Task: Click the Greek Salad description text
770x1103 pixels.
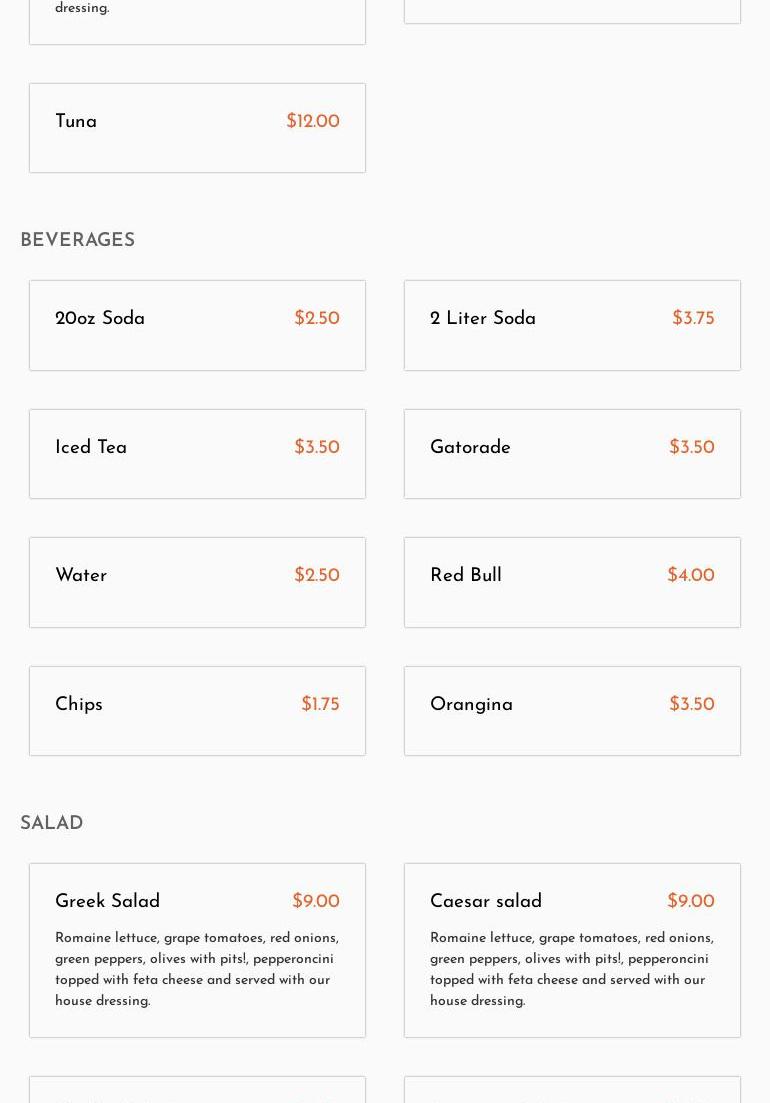Action: pyautogui.click(x=197, y=969)
